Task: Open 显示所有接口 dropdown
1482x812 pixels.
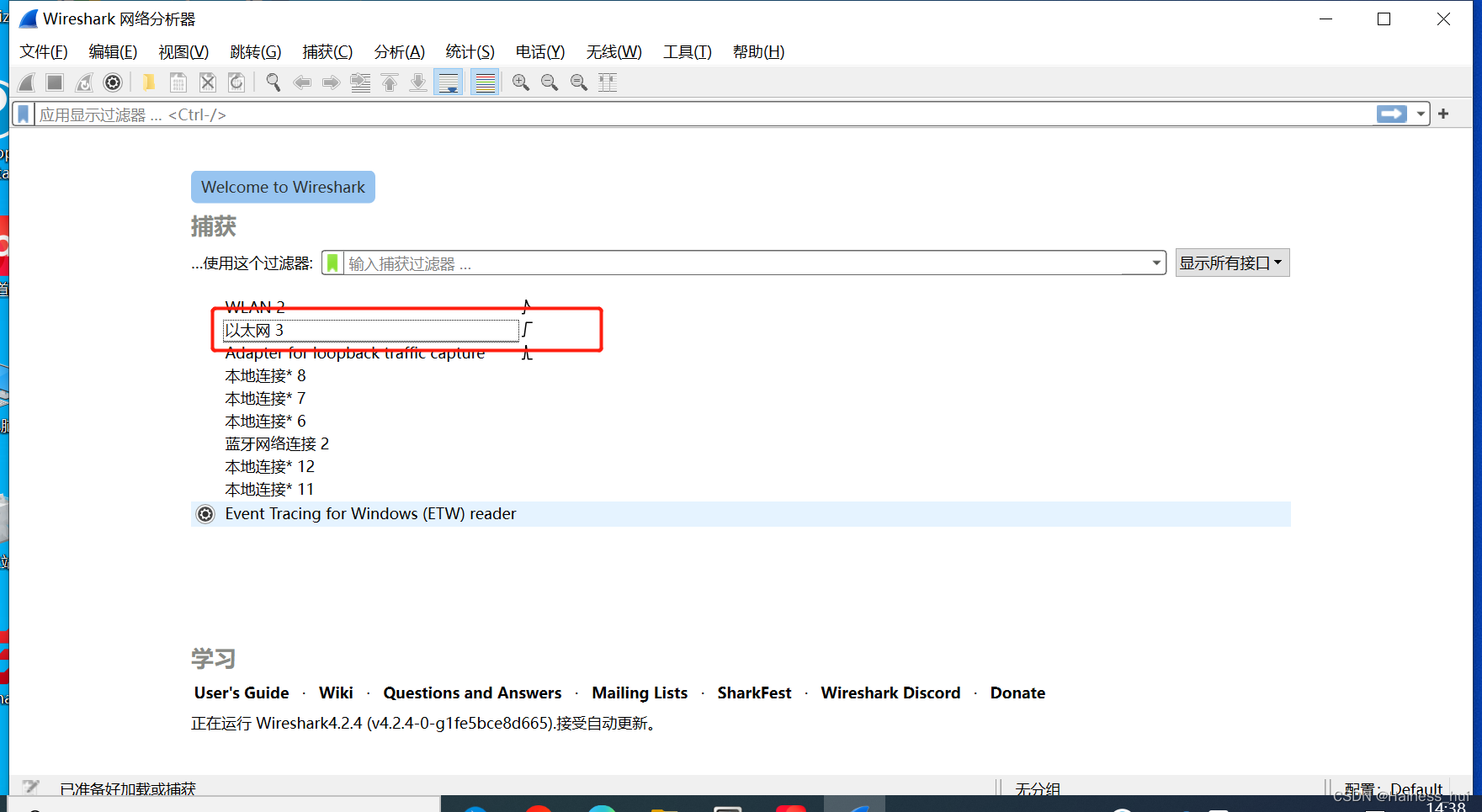Action: click(x=1232, y=263)
